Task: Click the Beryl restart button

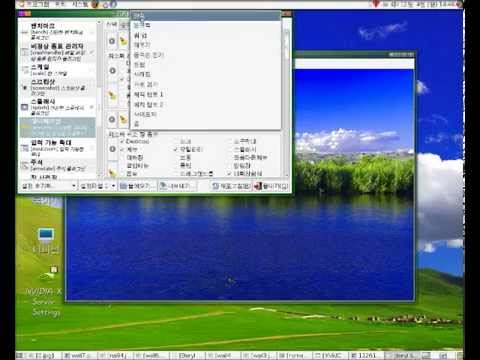Action: pyautogui.click(x=231, y=186)
